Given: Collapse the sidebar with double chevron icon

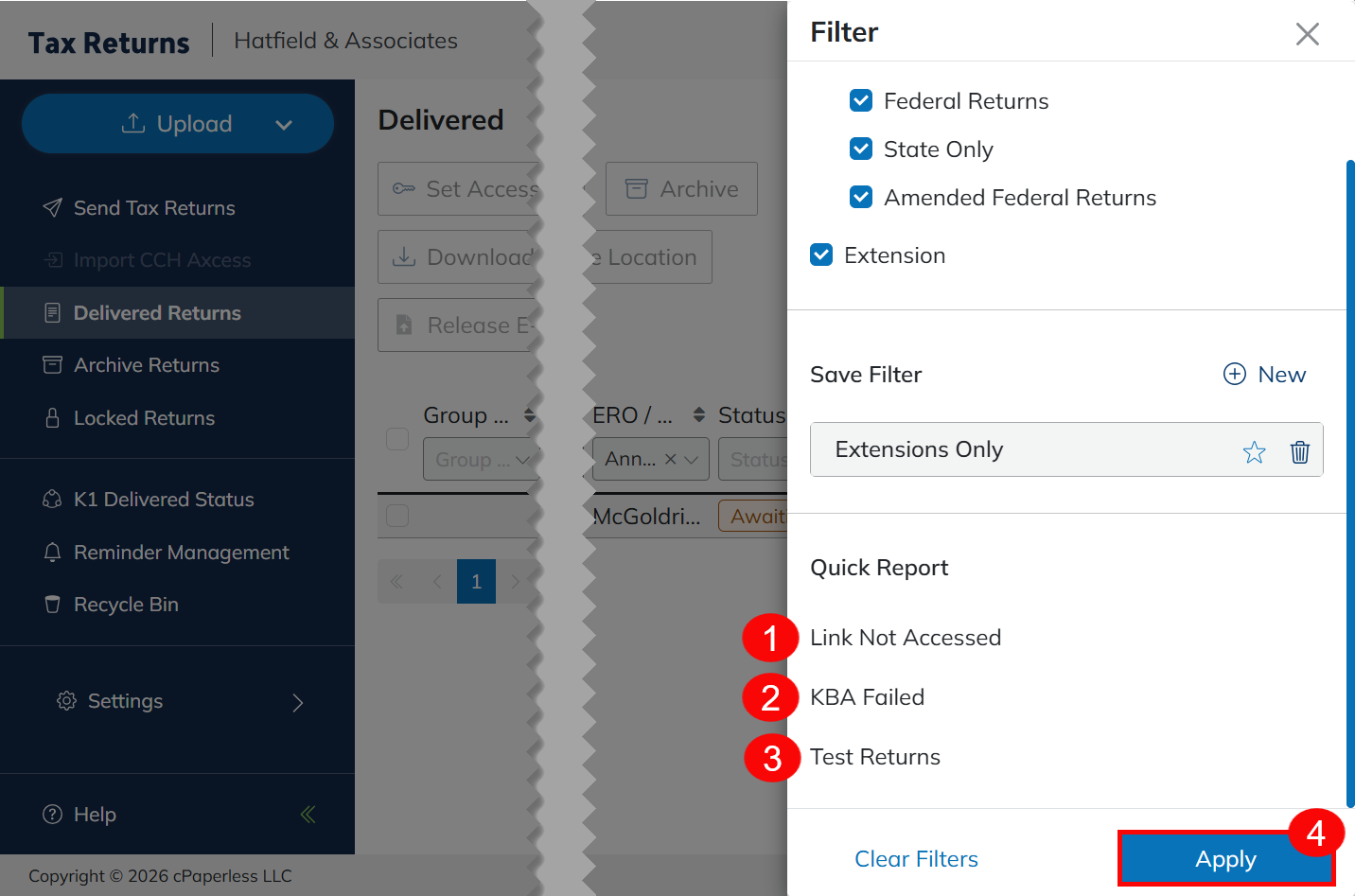Looking at the screenshot, I should click(308, 815).
